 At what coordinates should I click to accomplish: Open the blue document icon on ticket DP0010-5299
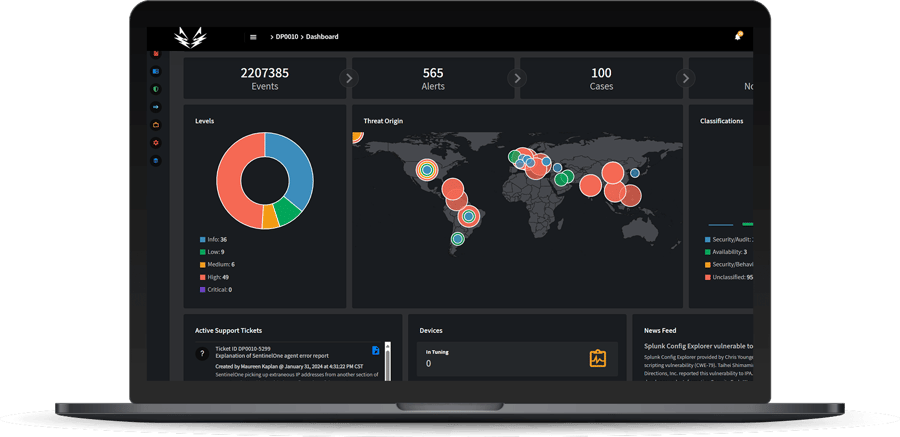click(x=375, y=350)
